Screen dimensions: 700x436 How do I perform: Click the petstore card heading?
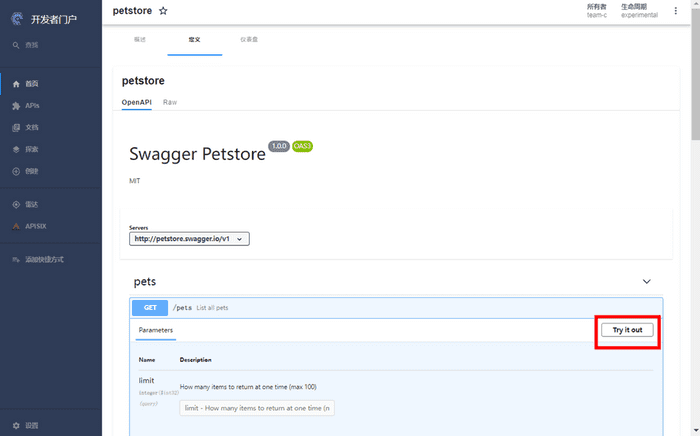[x=143, y=81]
